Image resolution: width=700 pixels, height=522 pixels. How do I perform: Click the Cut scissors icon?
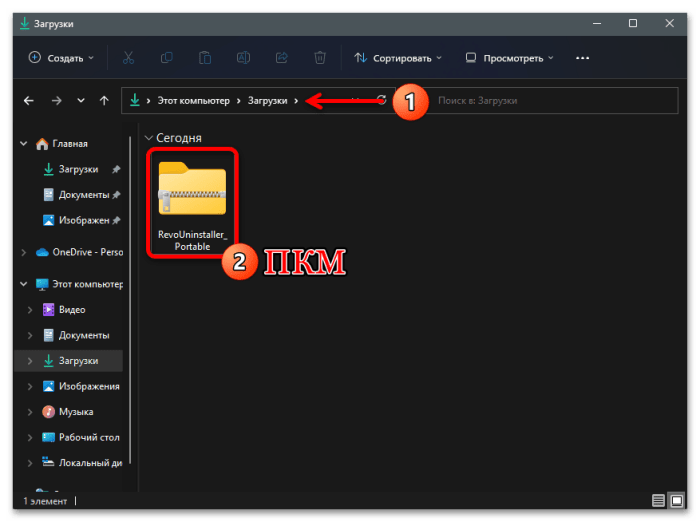(128, 58)
